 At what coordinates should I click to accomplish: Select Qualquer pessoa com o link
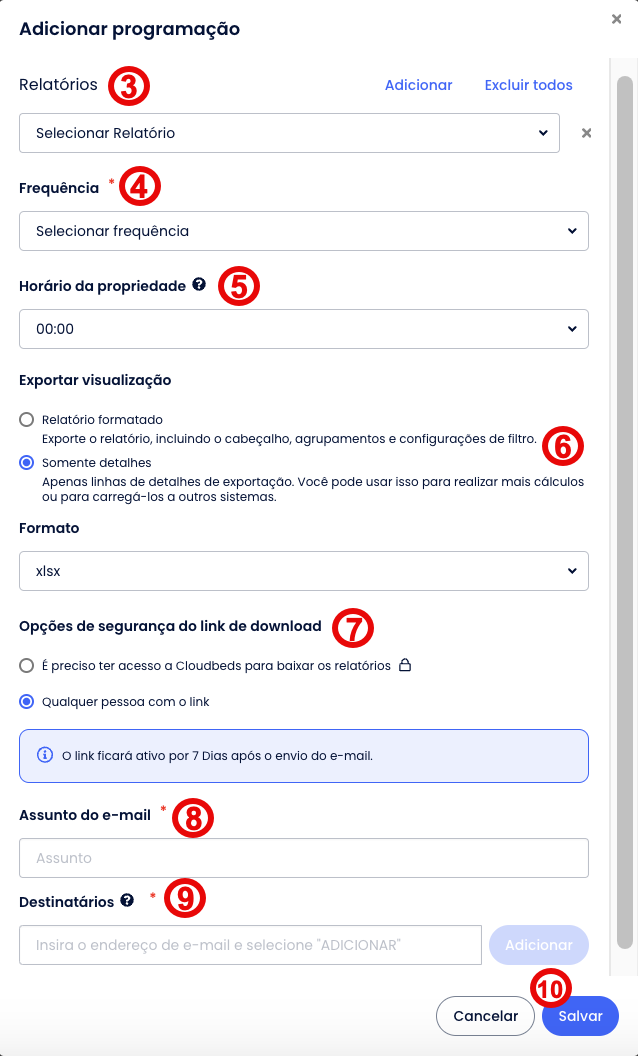(x=27, y=702)
